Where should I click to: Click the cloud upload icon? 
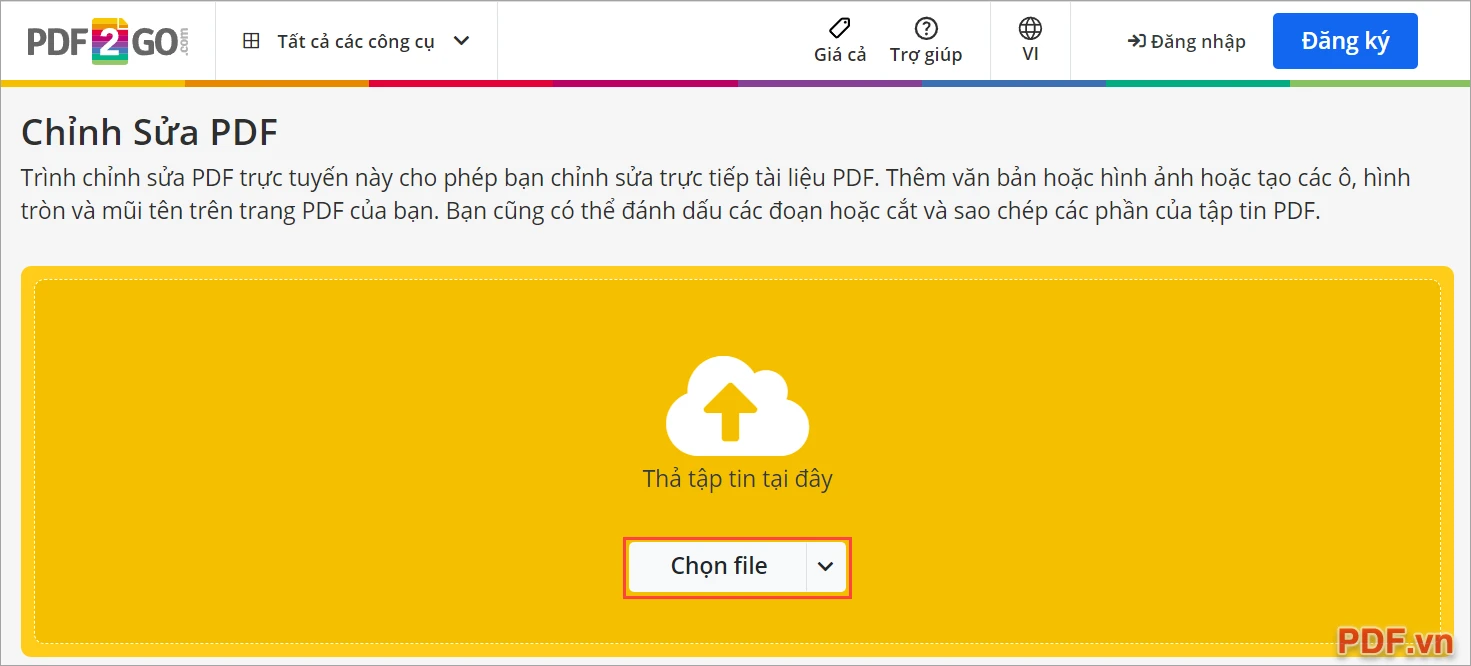coord(737,406)
